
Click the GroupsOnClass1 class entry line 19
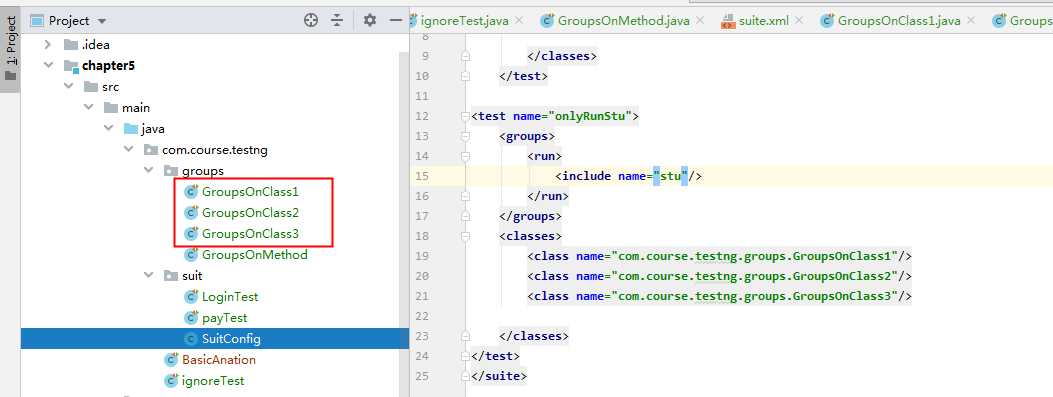719,256
